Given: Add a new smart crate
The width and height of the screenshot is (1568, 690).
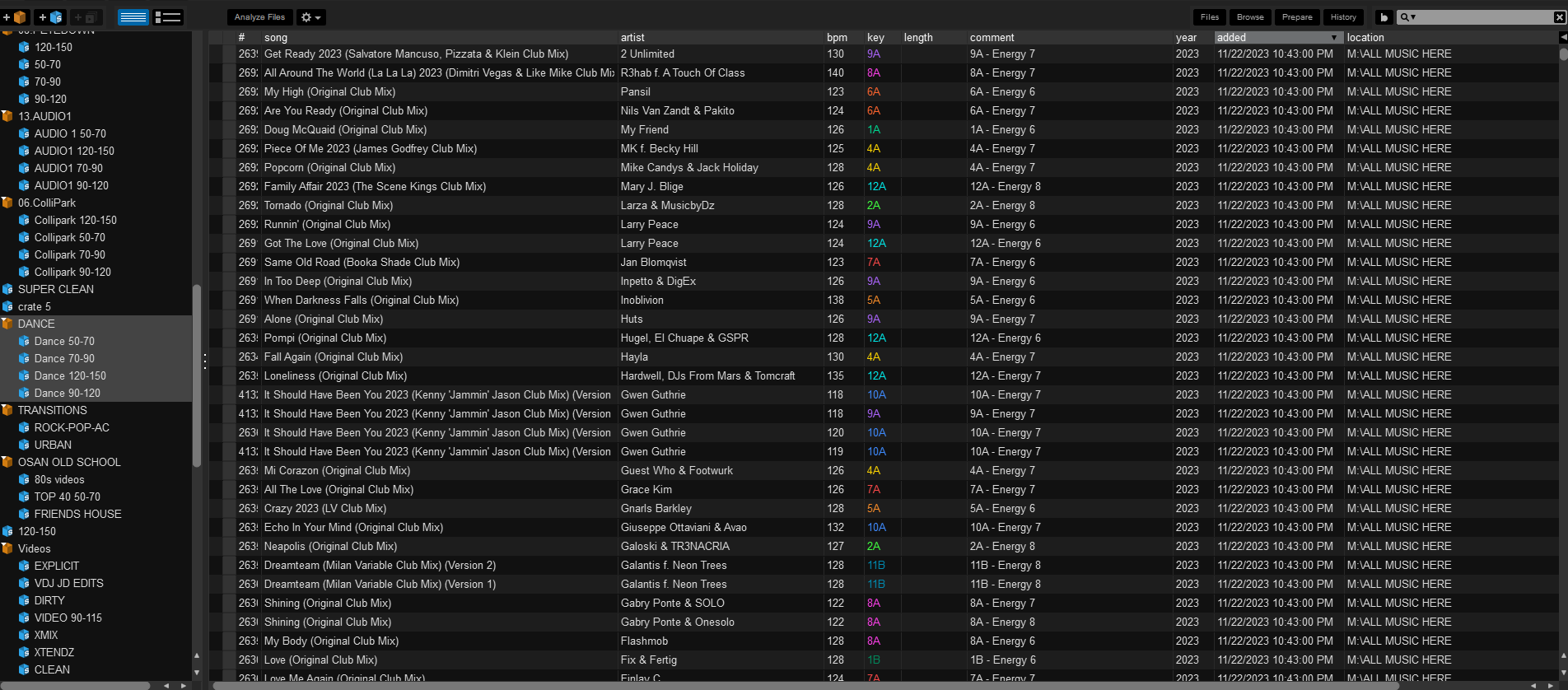Looking at the screenshot, I should 51,16.
